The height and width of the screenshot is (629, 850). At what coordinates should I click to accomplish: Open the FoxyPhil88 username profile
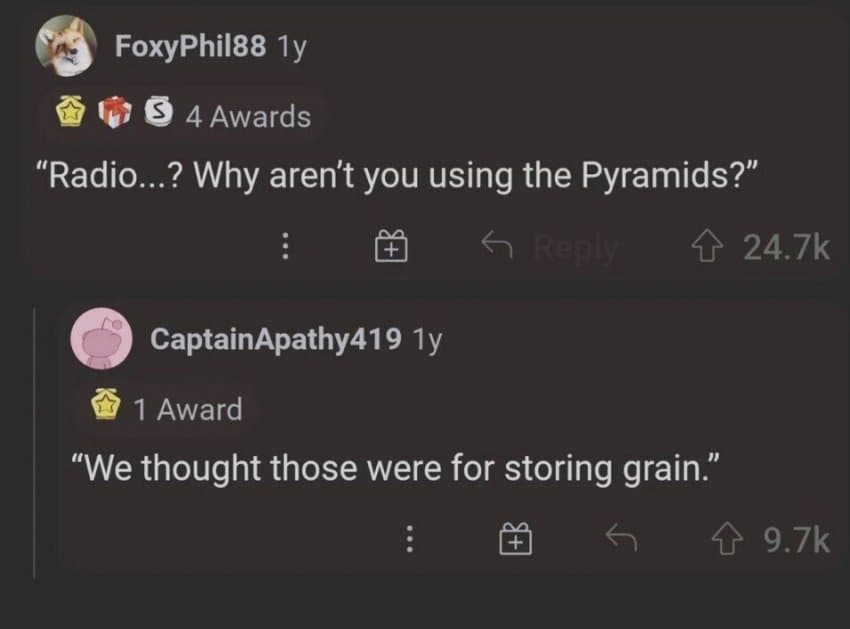(x=190, y=46)
